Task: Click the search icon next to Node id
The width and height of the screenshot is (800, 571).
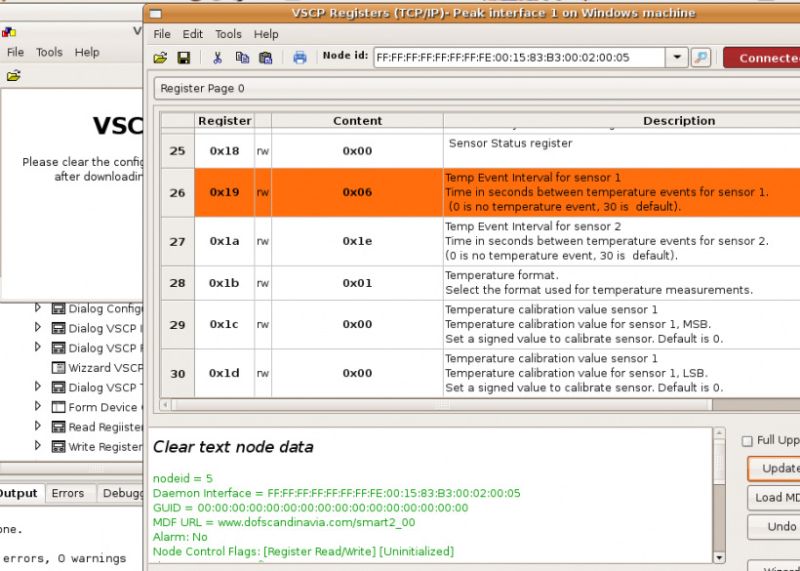Action: (x=701, y=58)
